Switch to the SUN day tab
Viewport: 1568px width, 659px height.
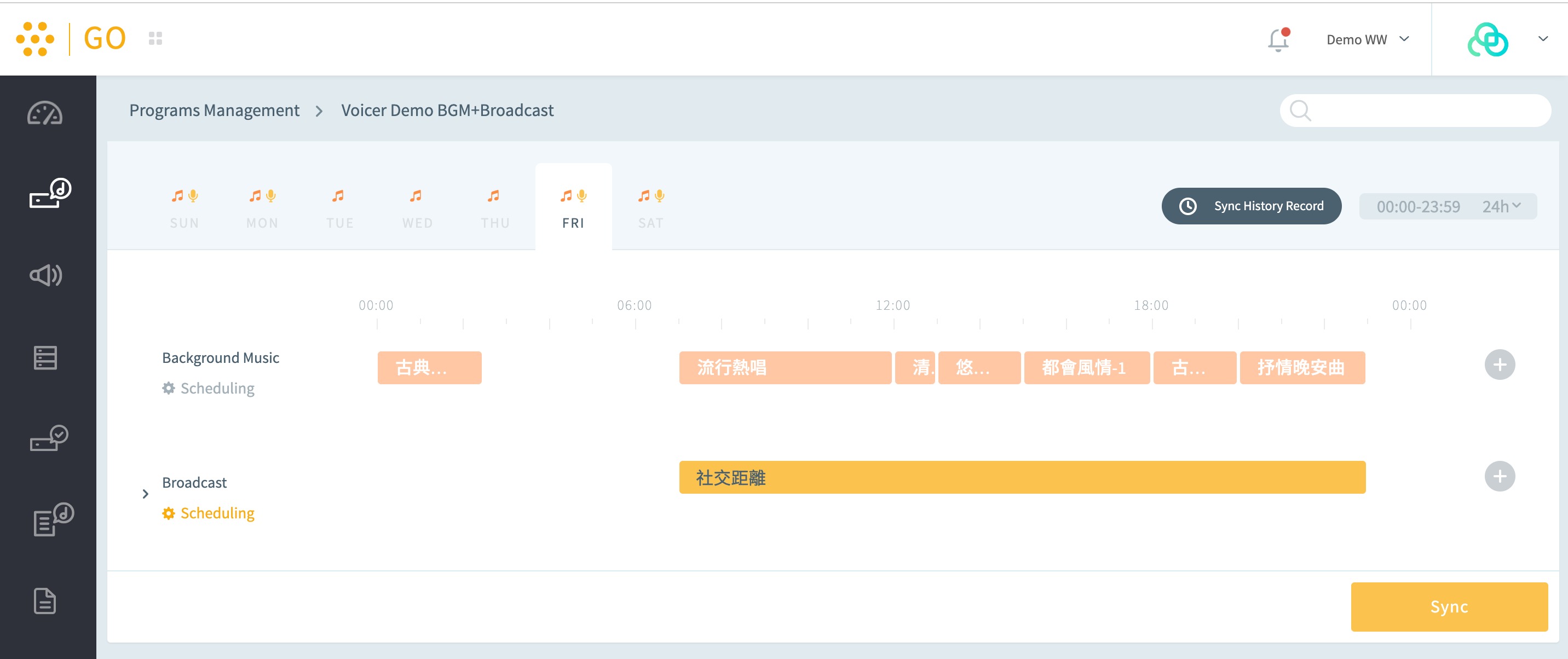pos(185,208)
